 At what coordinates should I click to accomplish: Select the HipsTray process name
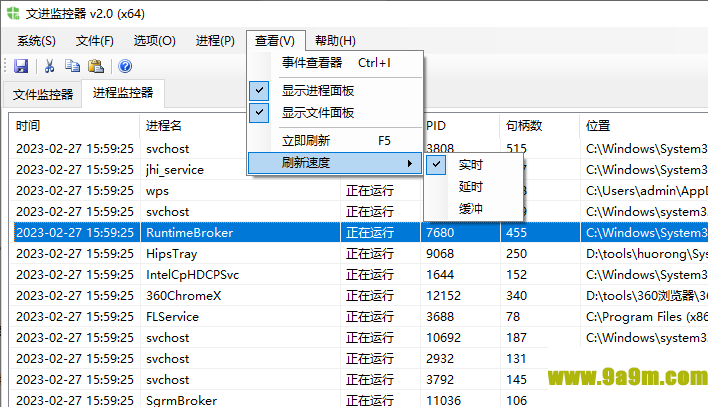click(172, 254)
